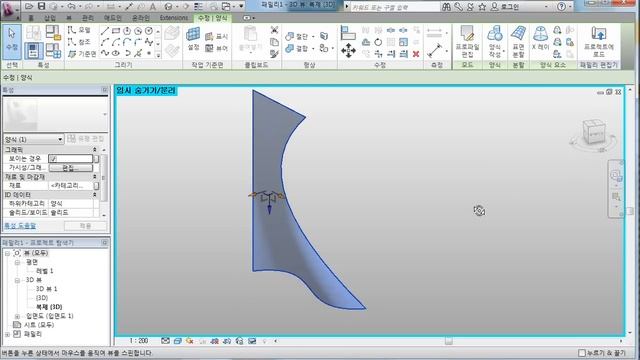Open the '양식 (1)' type filter dropdown
640x360 pixels.
point(33,139)
